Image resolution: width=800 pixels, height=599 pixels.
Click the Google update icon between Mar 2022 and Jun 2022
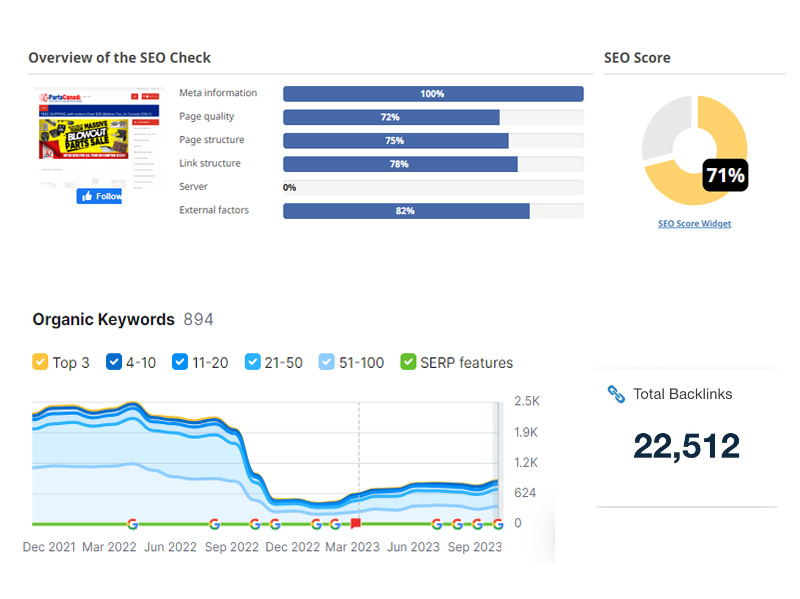[x=133, y=523]
